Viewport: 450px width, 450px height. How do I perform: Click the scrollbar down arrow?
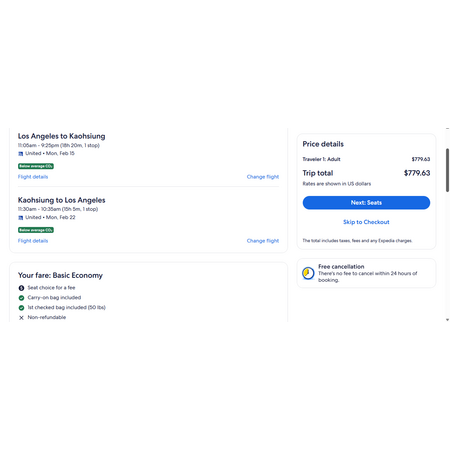pos(447,320)
